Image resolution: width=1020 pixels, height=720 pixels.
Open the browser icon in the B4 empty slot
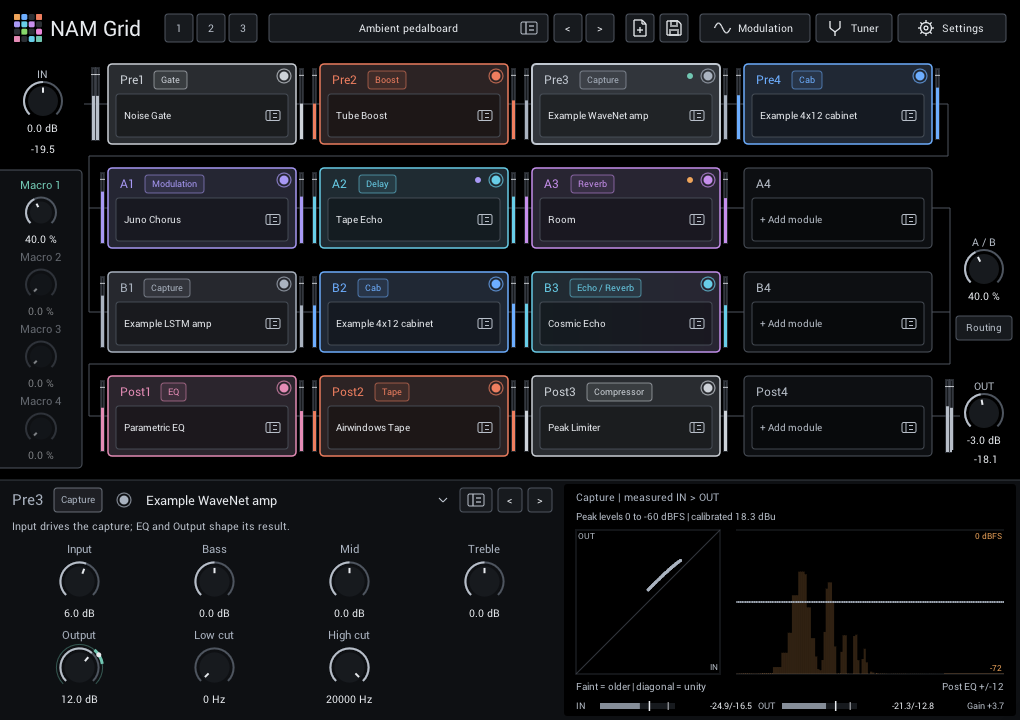coord(909,323)
